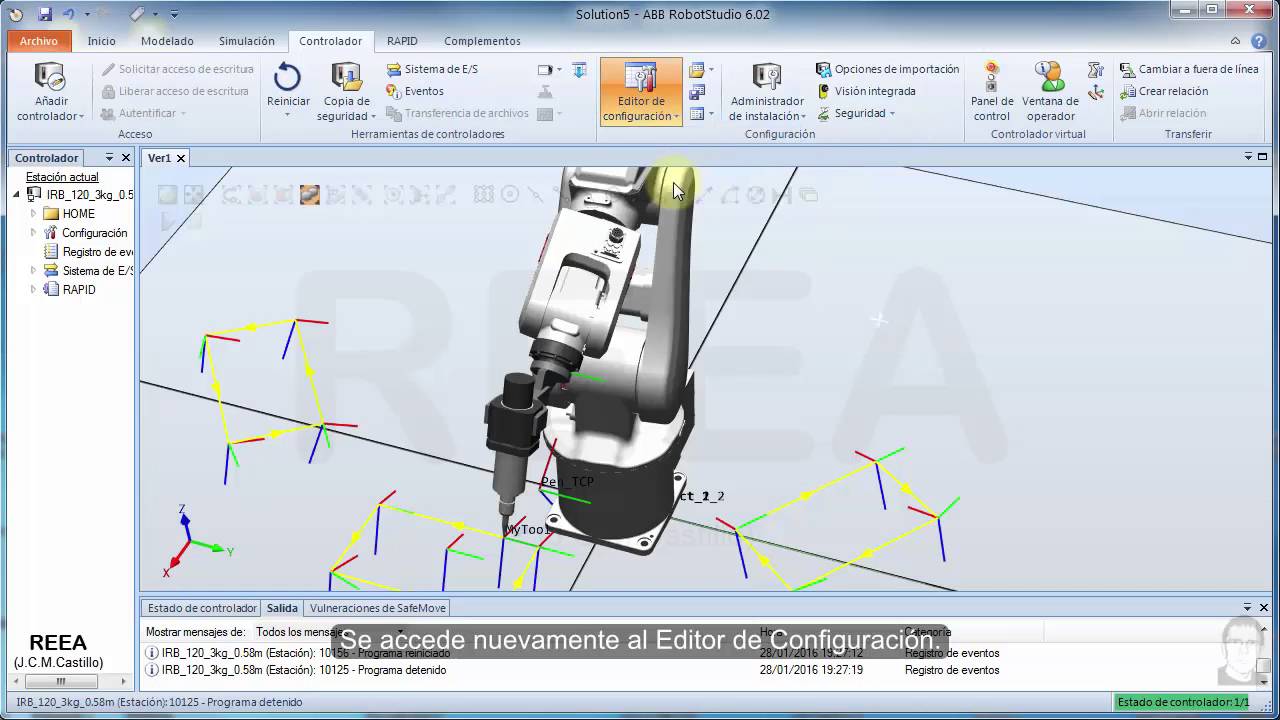
Task: Open Visión integrada
Action: (866, 91)
